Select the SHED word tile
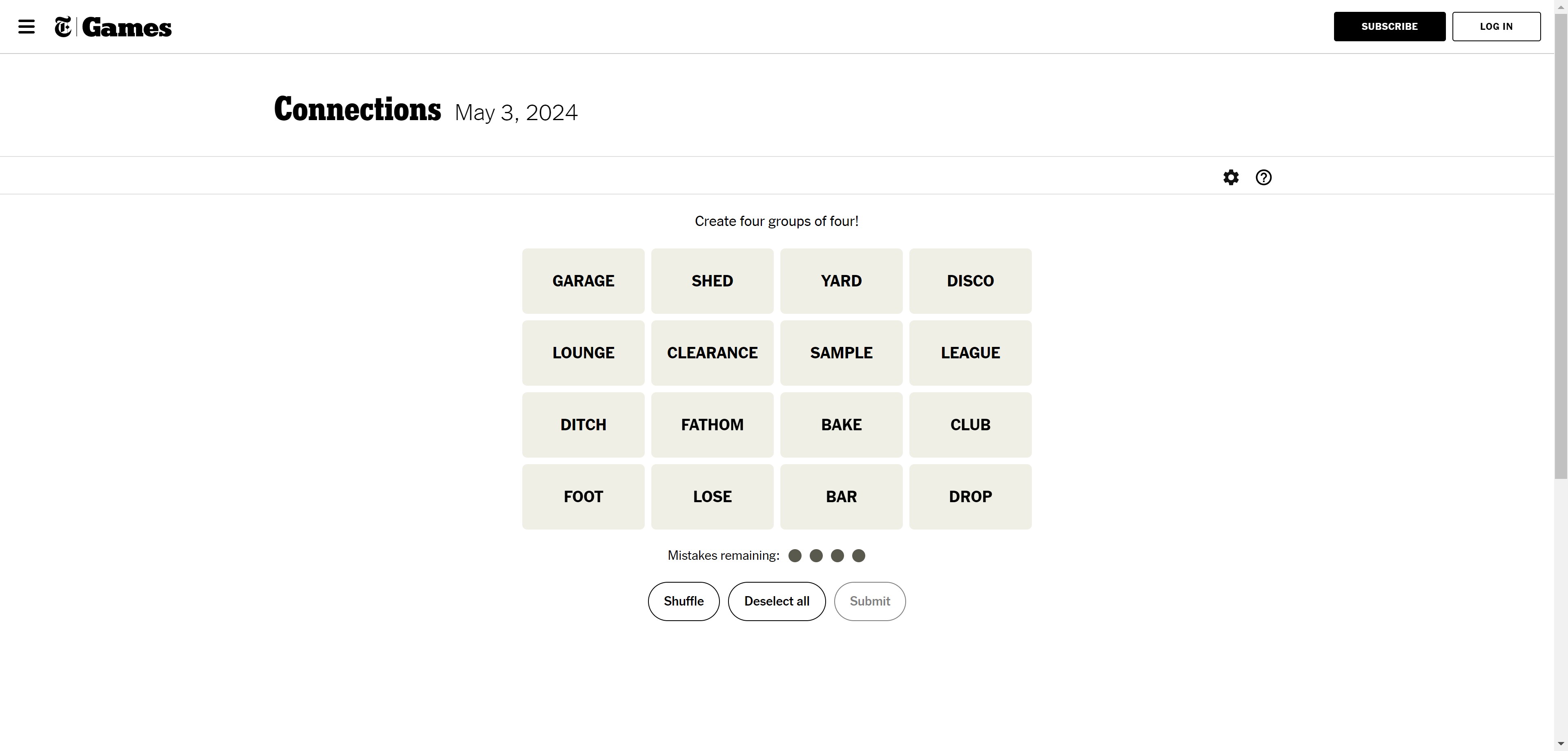Image resolution: width=1568 pixels, height=751 pixels. tap(712, 281)
